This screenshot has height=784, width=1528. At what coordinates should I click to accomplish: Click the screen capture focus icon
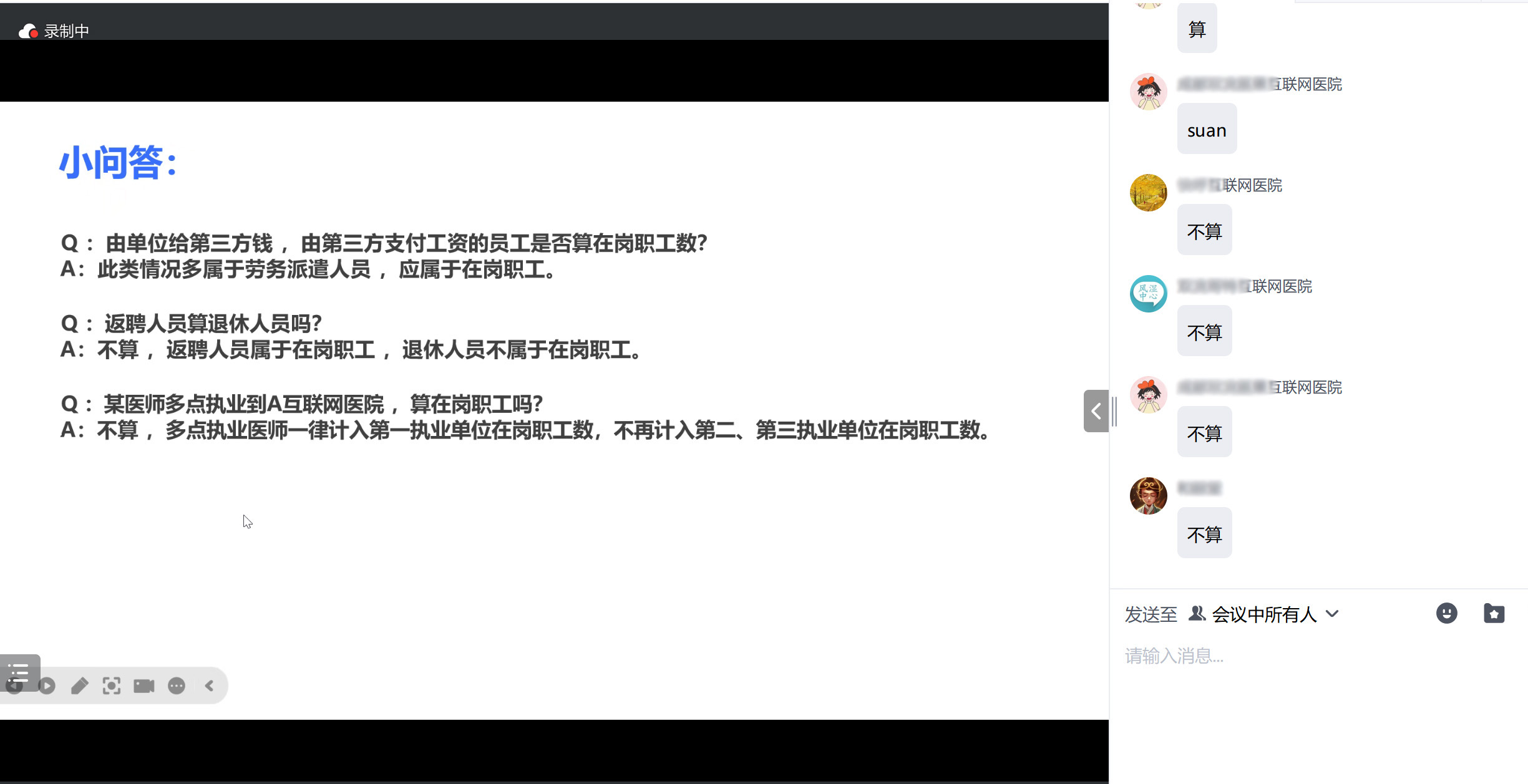click(x=112, y=686)
